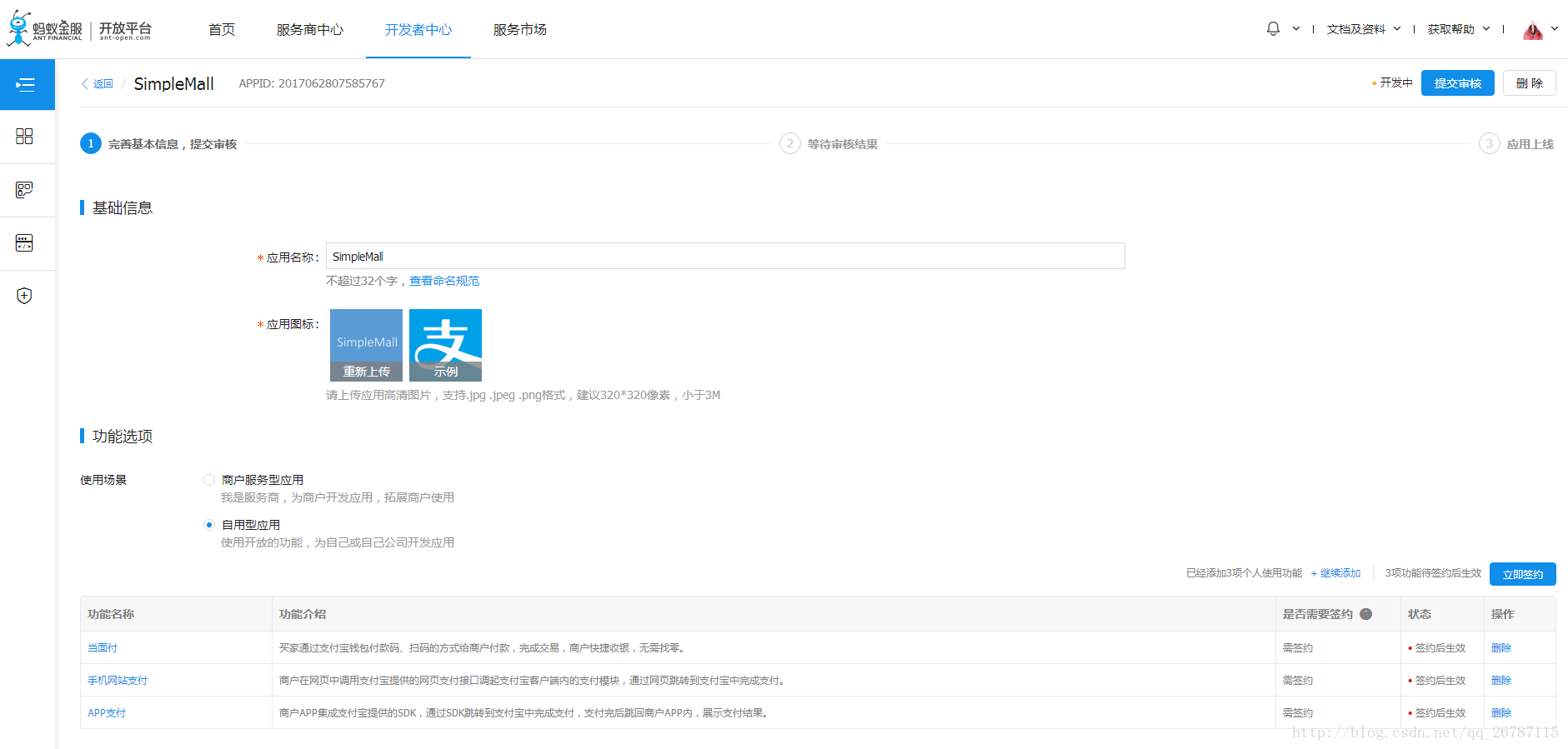Image resolution: width=1568 pixels, height=749 pixels.
Task: Open 开发者中心 tab
Action: 418,30
